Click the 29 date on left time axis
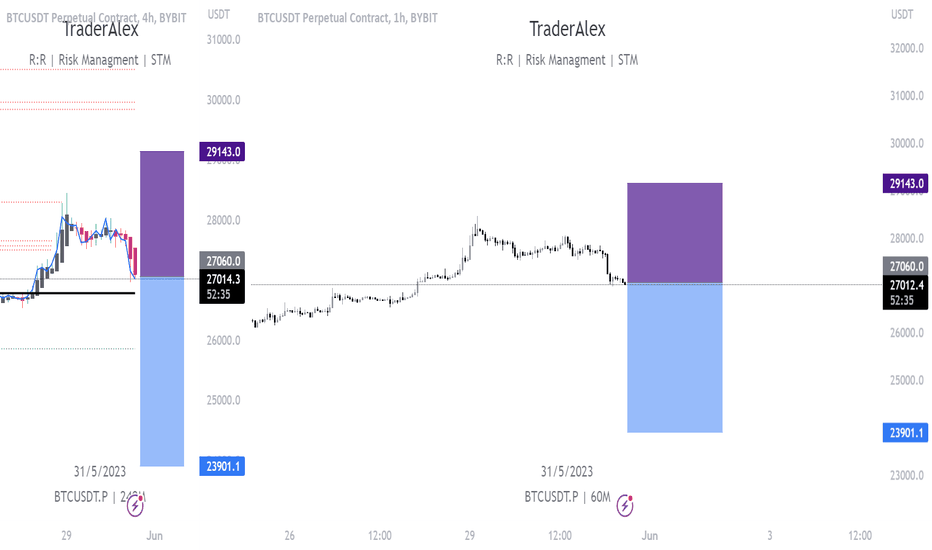This screenshot has width=932, height=550. coord(67,535)
